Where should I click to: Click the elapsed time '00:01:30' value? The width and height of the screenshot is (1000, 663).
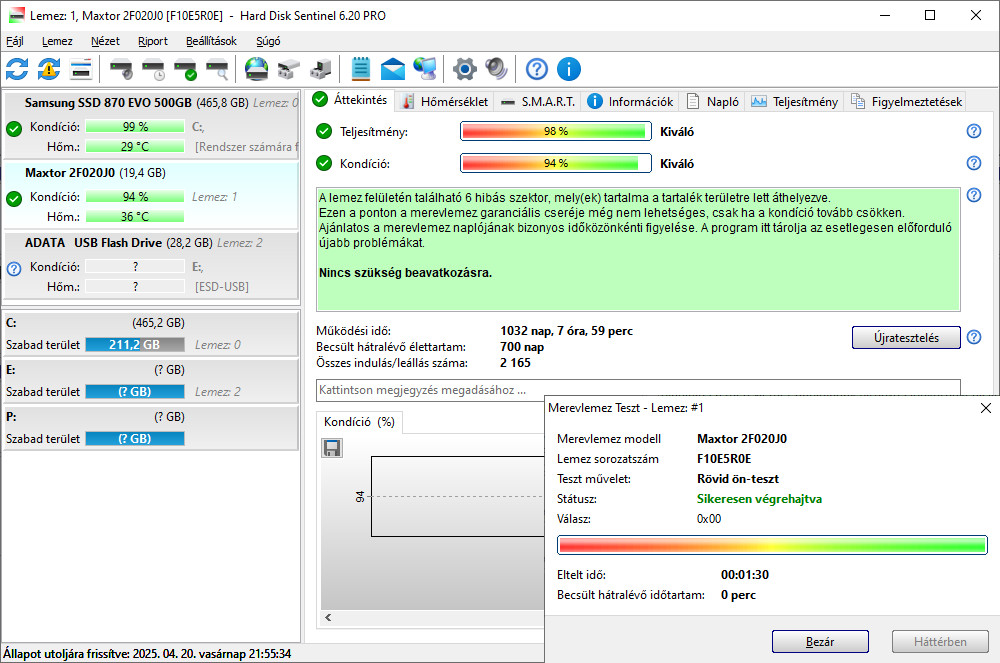(x=744, y=575)
